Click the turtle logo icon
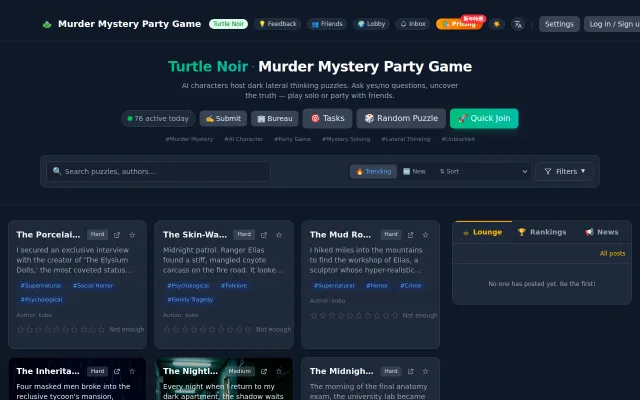Viewport: 640px width, 400px height. (47, 24)
